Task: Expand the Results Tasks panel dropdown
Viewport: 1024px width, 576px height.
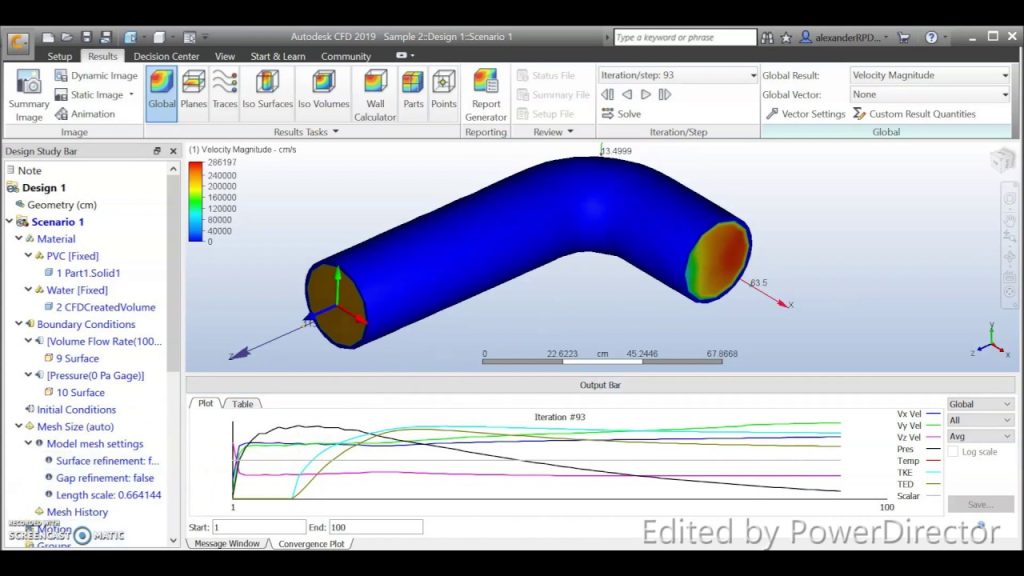Action: [336, 132]
